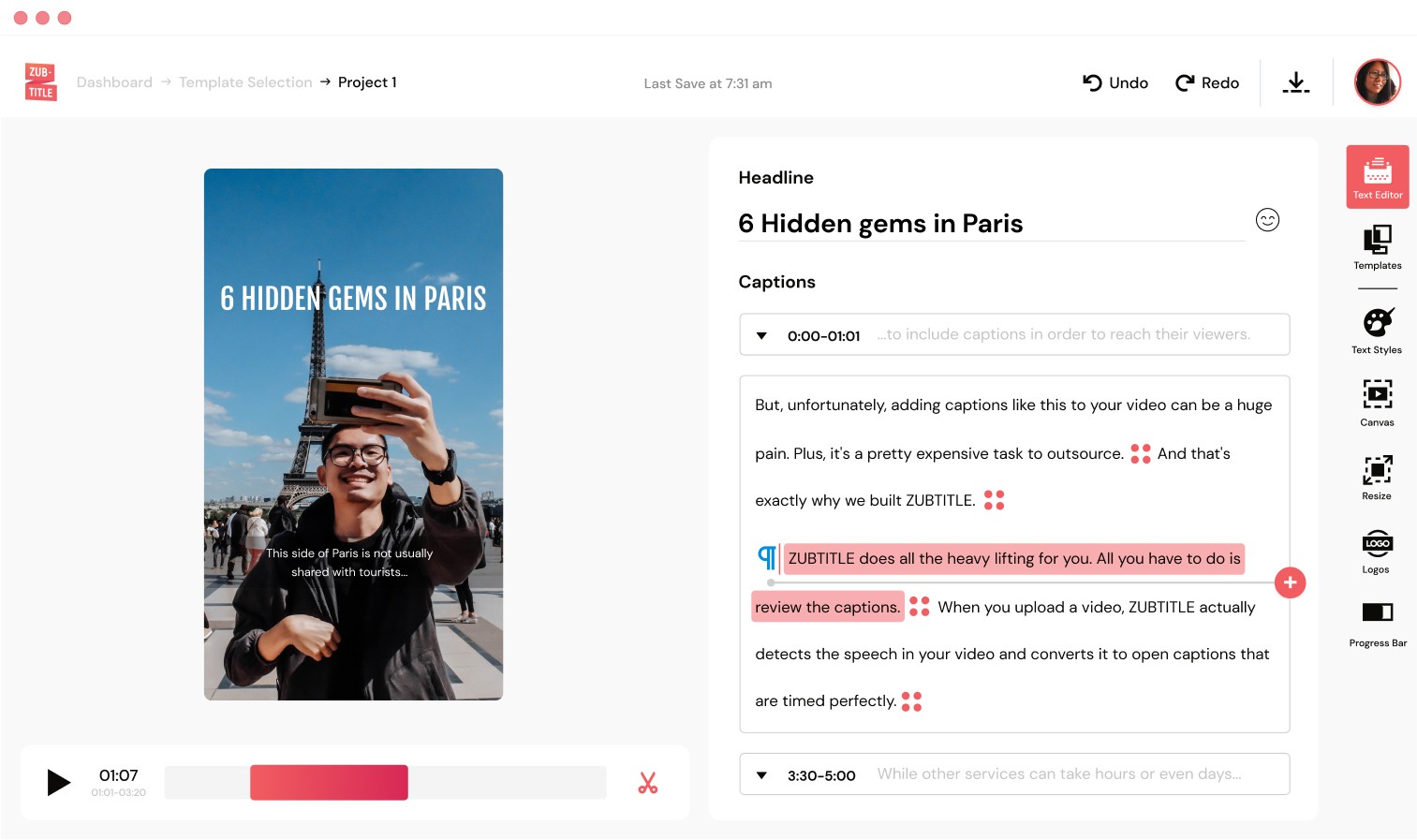Open the Text Editor panel
Image resolution: width=1417 pixels, height=840 pixels.
pos(1377,176)
